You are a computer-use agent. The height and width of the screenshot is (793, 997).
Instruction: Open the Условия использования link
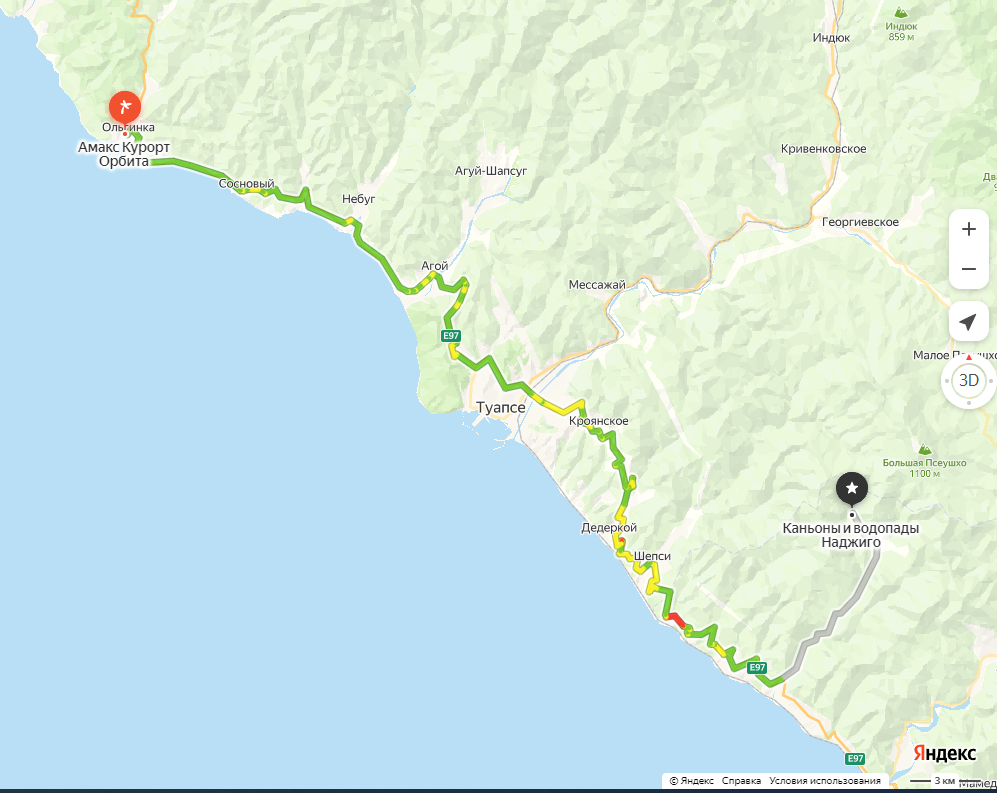point(825,780)
